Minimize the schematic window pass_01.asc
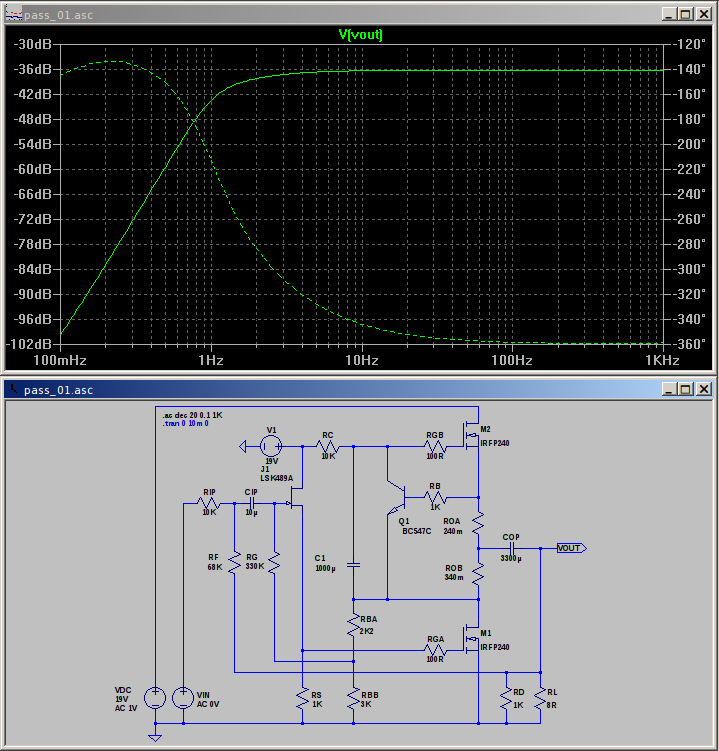Image resolution: width=719 pixels, height=751 pixels. 669,389
